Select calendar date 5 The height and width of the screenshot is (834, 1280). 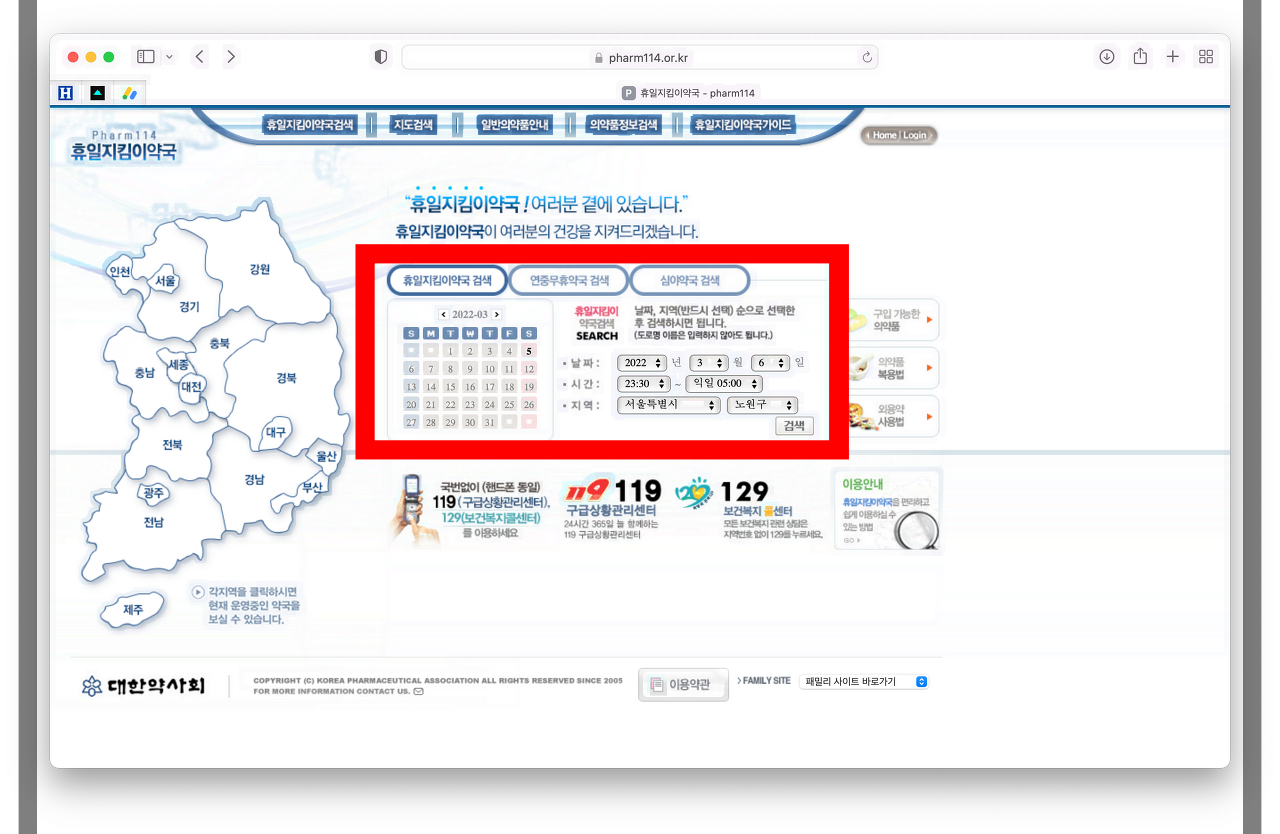529,351
